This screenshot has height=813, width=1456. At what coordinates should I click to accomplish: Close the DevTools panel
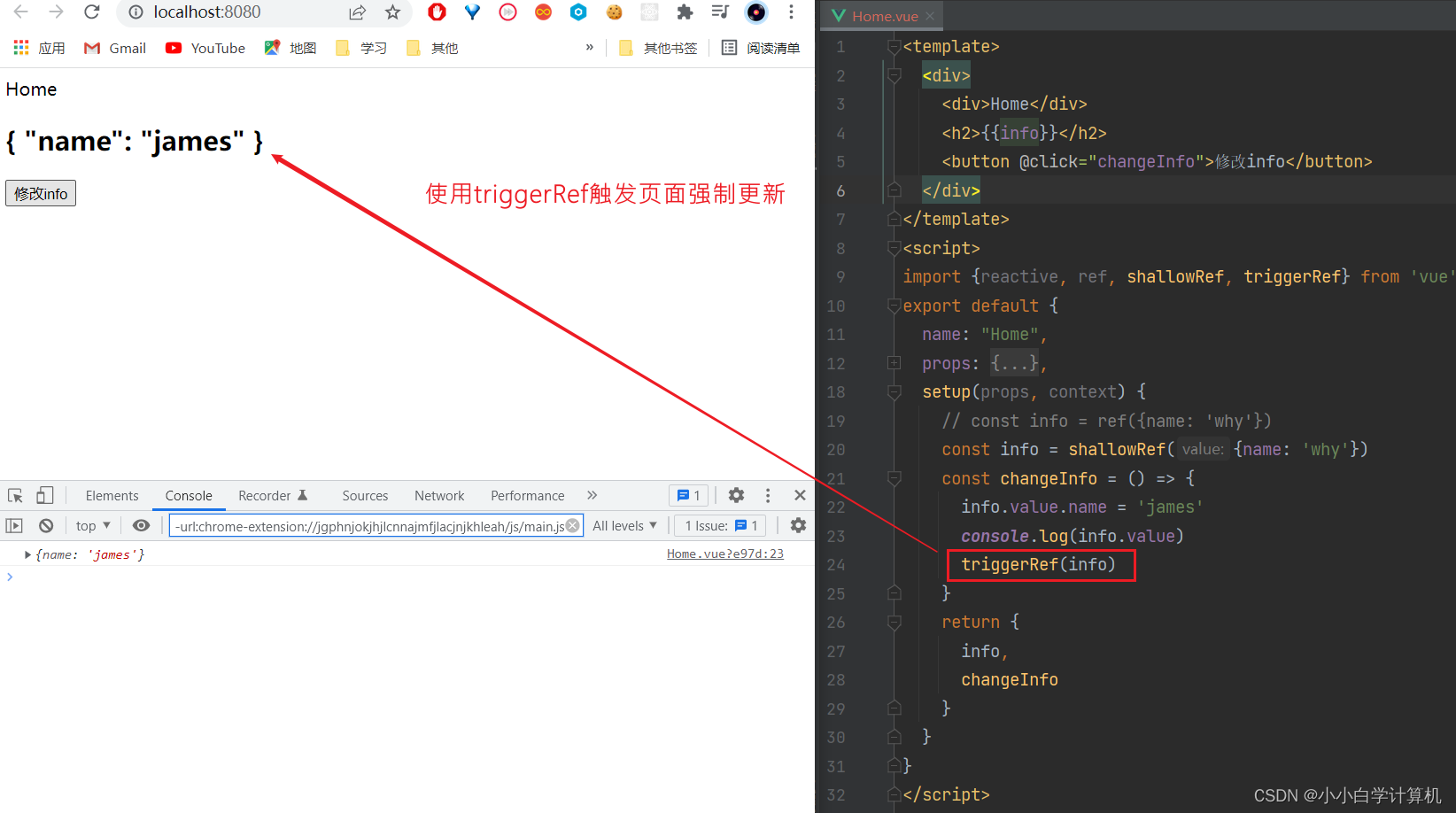point(800,495)
